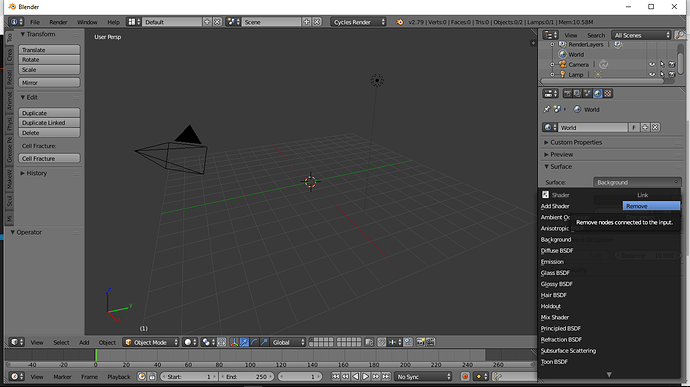
Task: Choose Principled BSDF from the shader list
Action: (x=561, y=328)
